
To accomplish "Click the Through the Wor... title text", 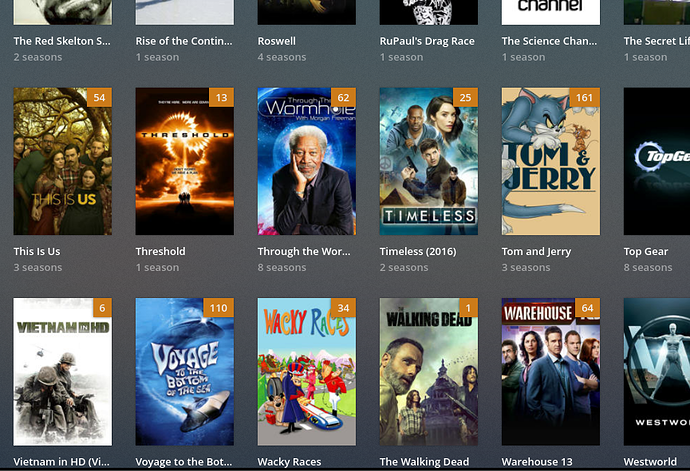I will (304, 251).
